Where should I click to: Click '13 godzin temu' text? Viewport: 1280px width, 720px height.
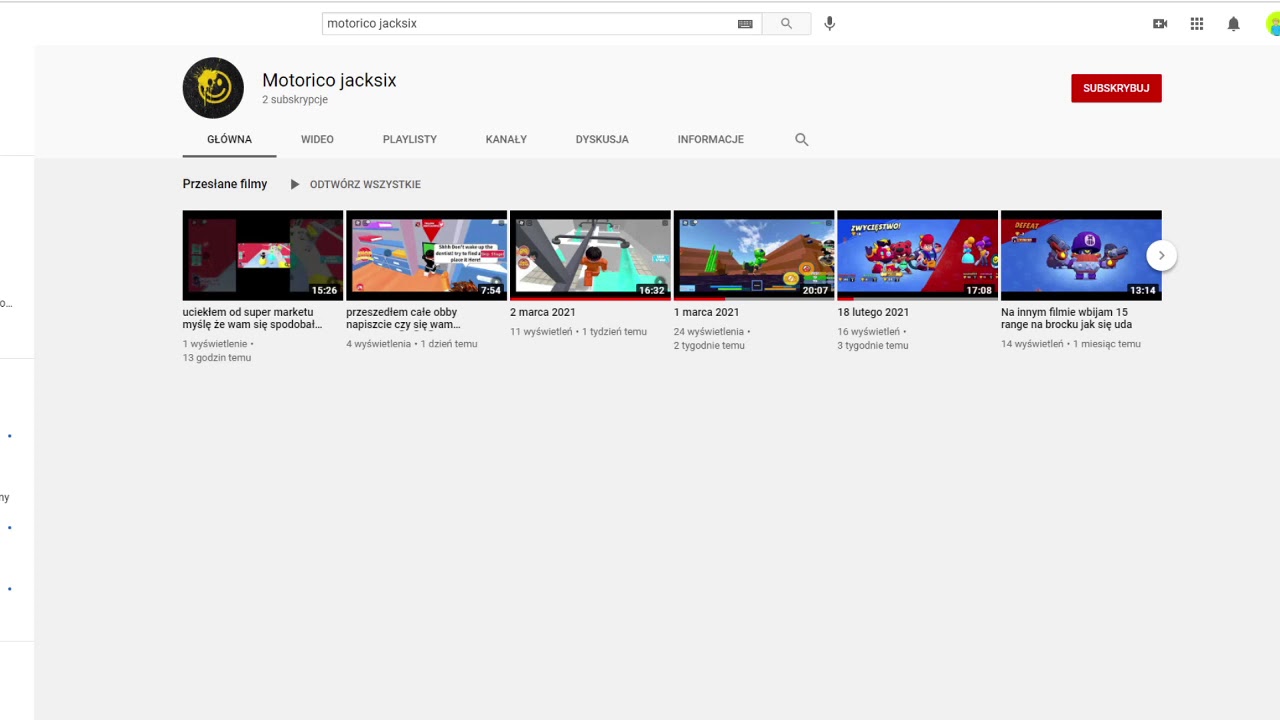click(x=217, y=358)
